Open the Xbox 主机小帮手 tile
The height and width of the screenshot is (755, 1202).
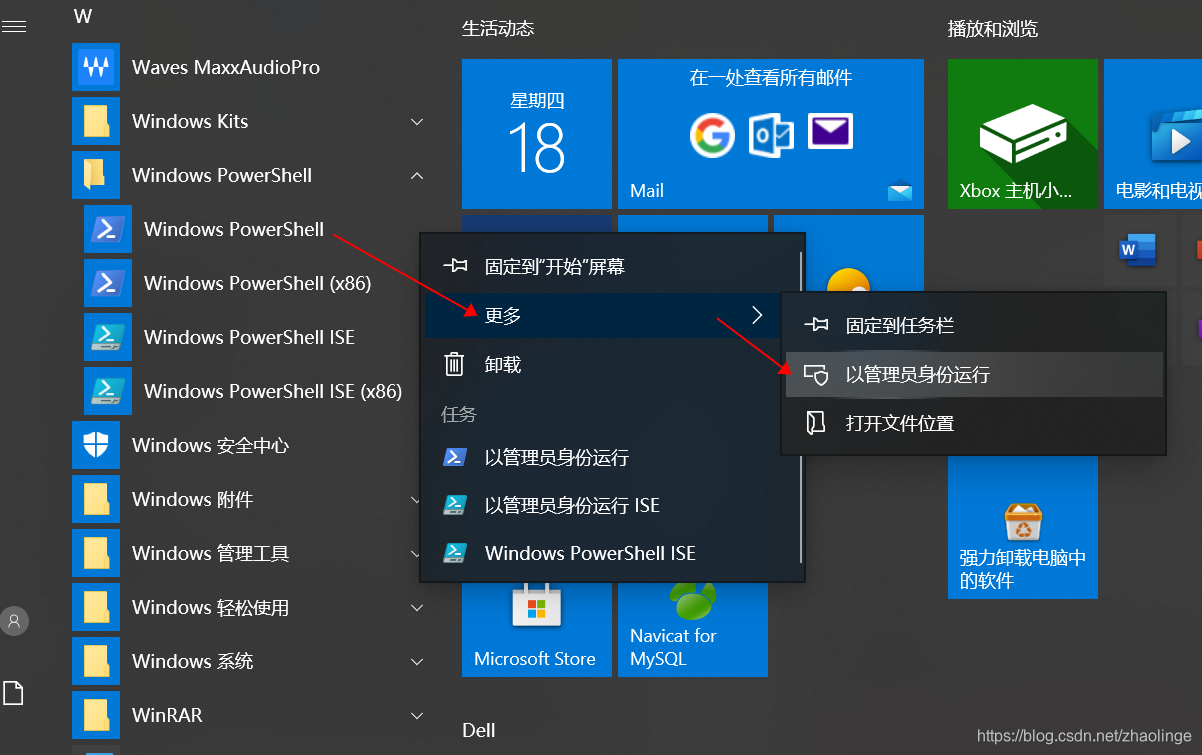[1023, 134]
